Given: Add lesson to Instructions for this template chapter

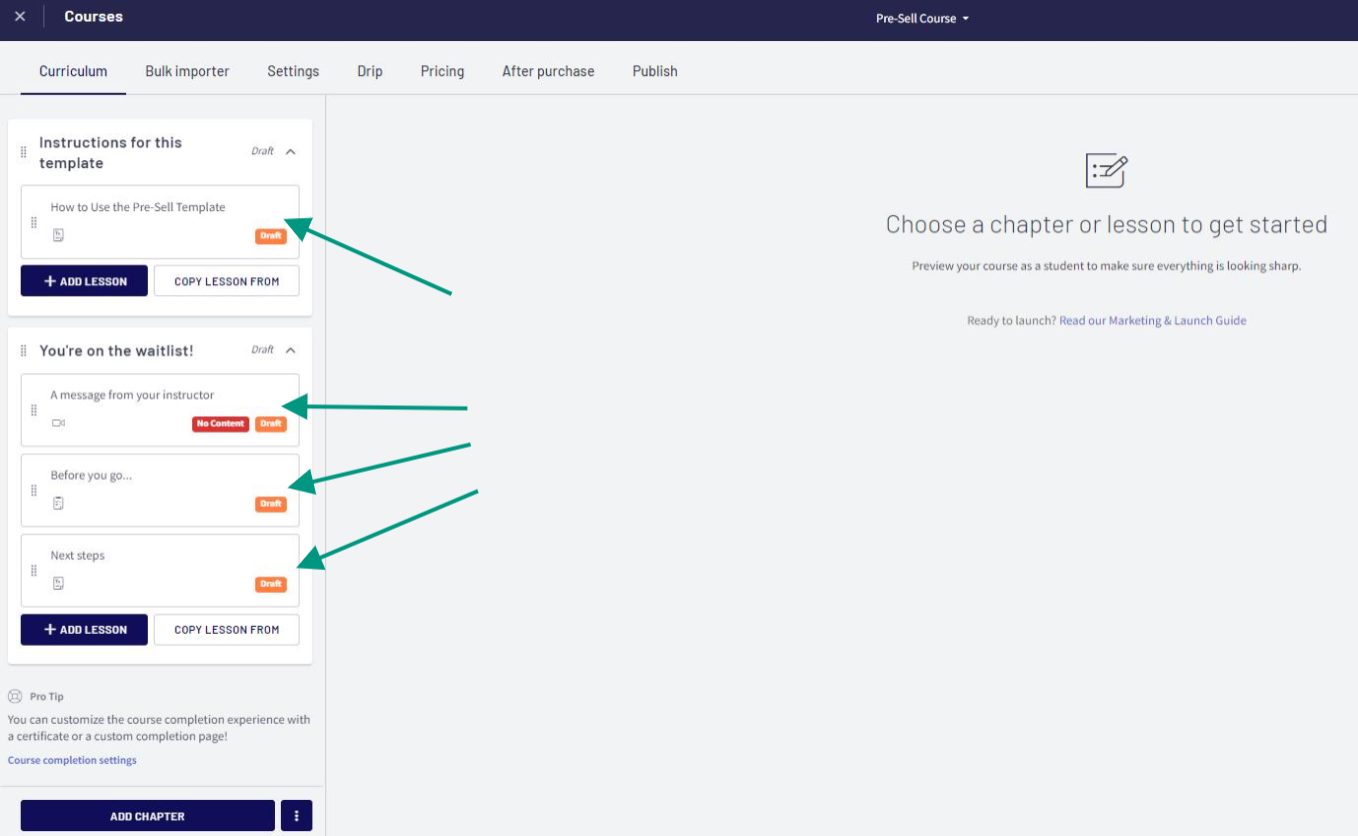Looking at the screenshot, I should click(x=84, y=281).
